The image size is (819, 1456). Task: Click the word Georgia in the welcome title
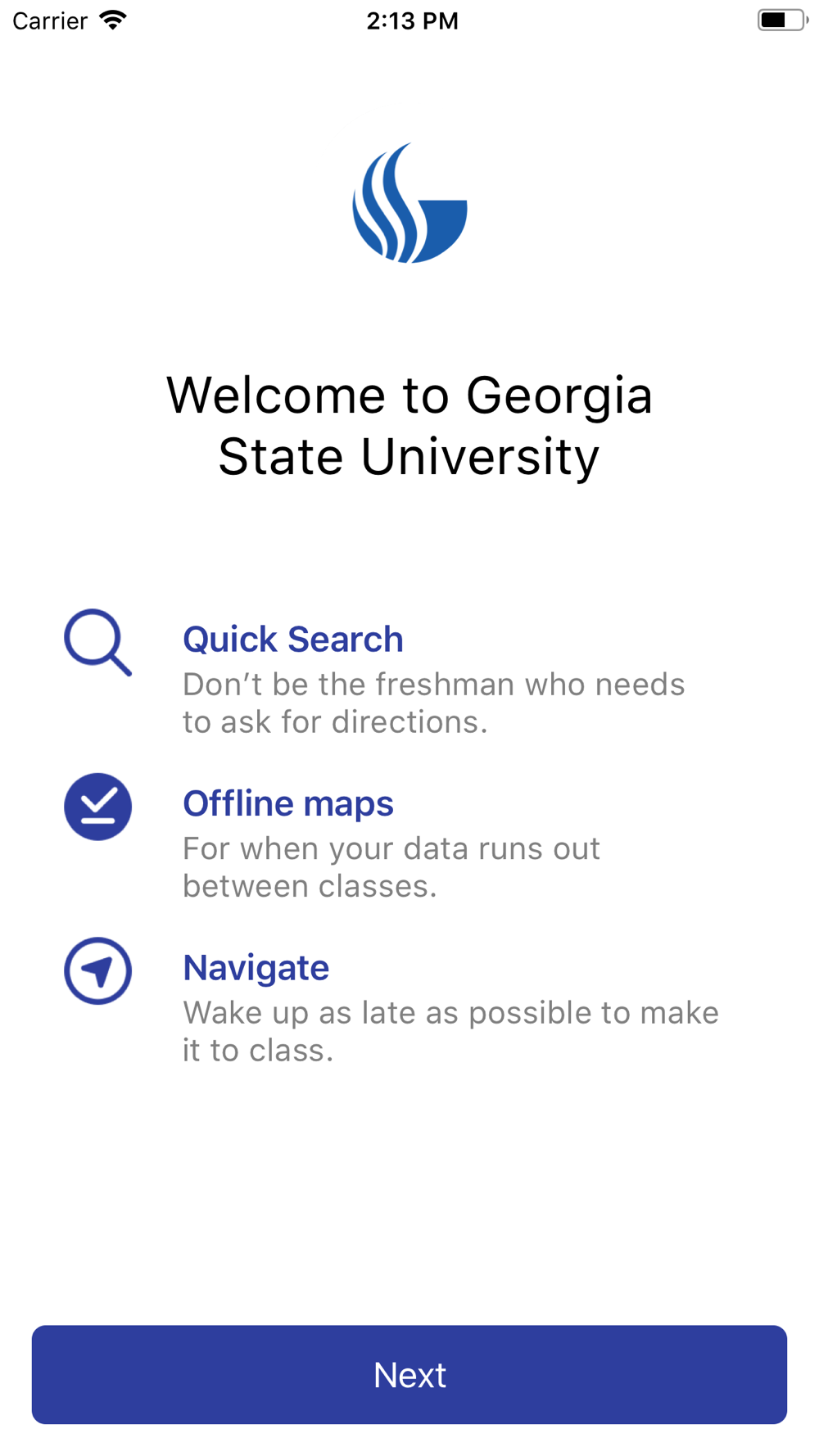559,396
